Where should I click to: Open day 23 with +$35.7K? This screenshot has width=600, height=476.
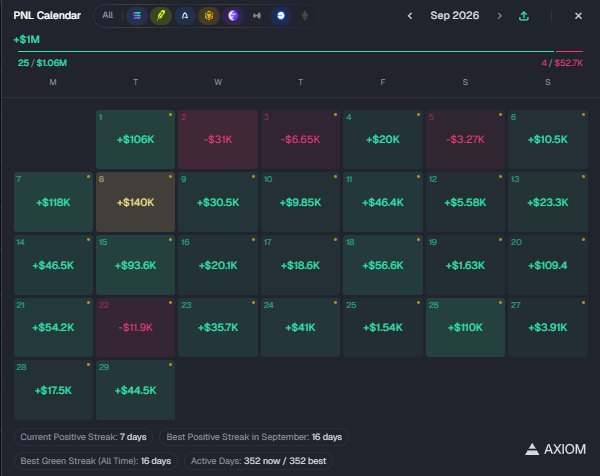218,328
